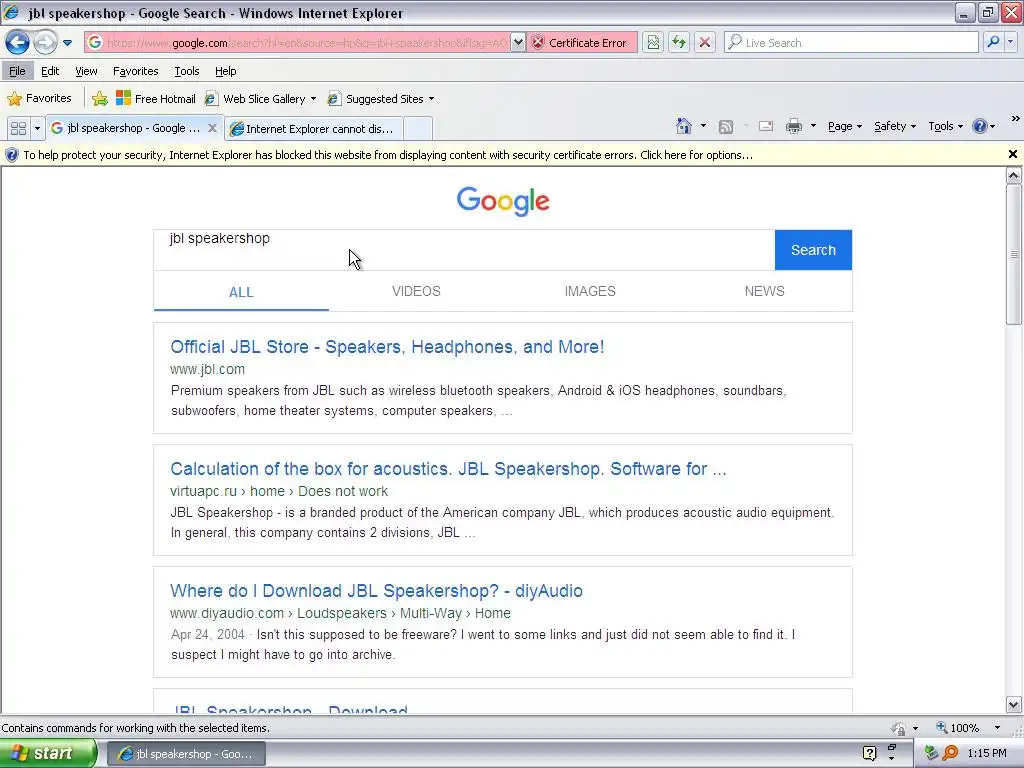Open the zoom level 100% control
1024x768 pixels.
tap(957, 728)
